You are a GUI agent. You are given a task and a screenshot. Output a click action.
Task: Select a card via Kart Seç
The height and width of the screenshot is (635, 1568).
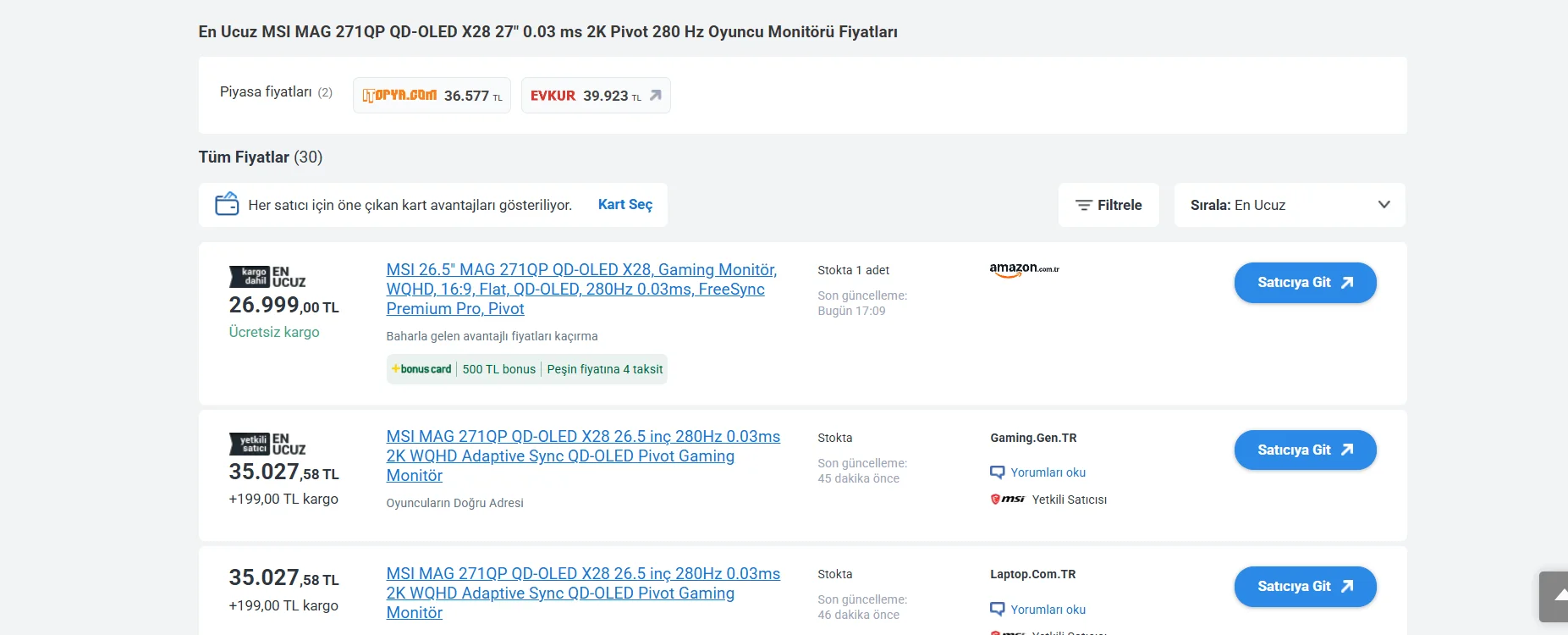[625, 204]
